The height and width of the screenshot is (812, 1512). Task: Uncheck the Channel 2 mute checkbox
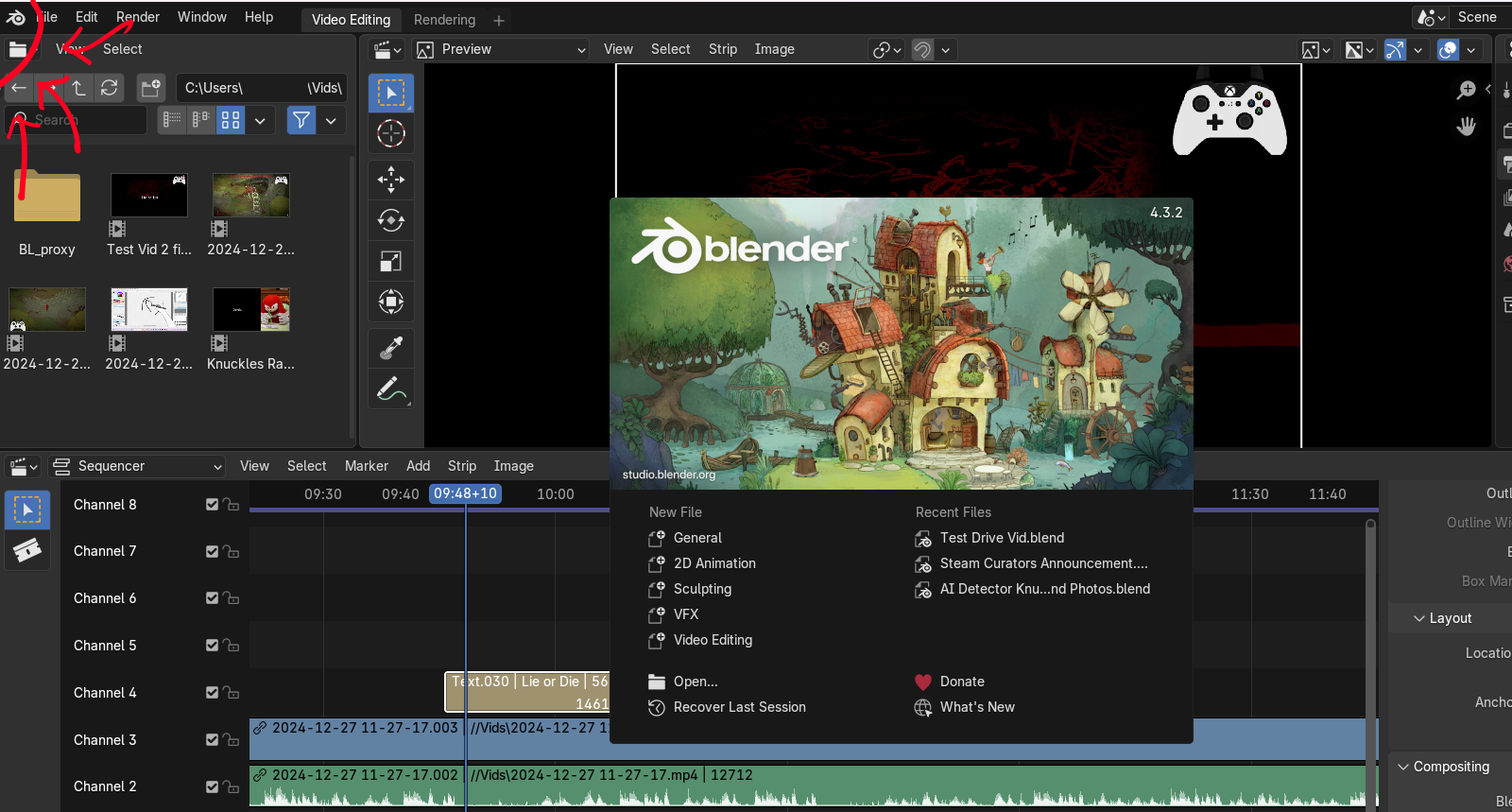click(213, 786)
